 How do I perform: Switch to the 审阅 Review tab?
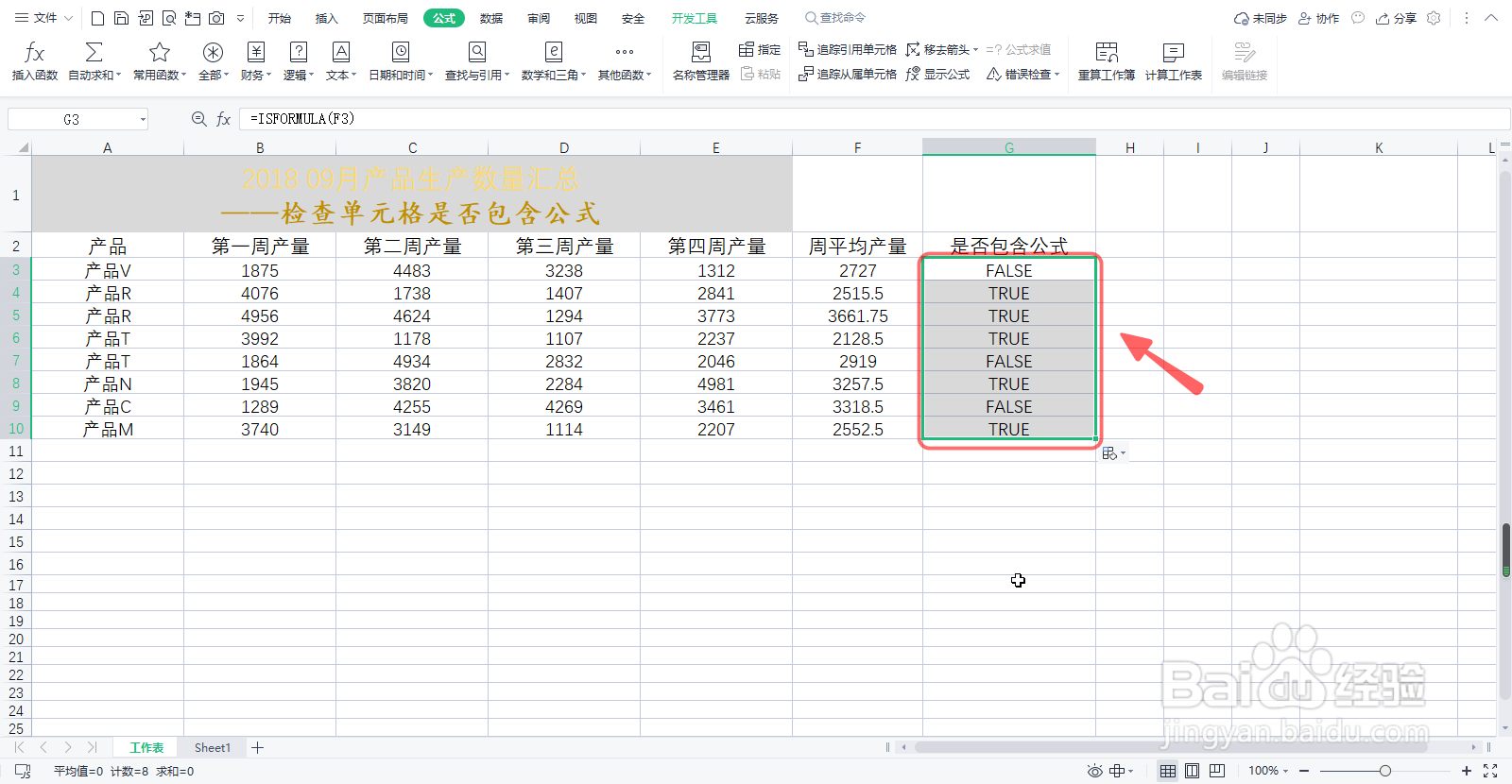pyautogui.click(x=539, y=18)
